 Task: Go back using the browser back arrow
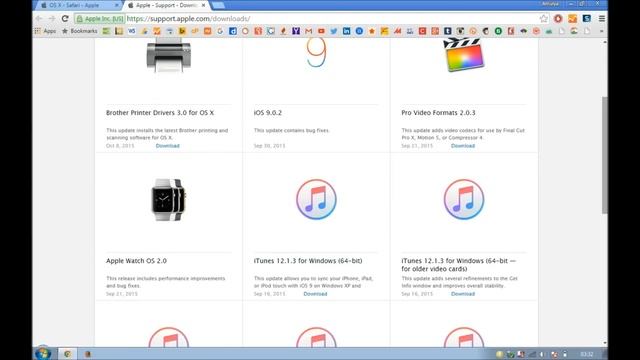click(39, 18)
